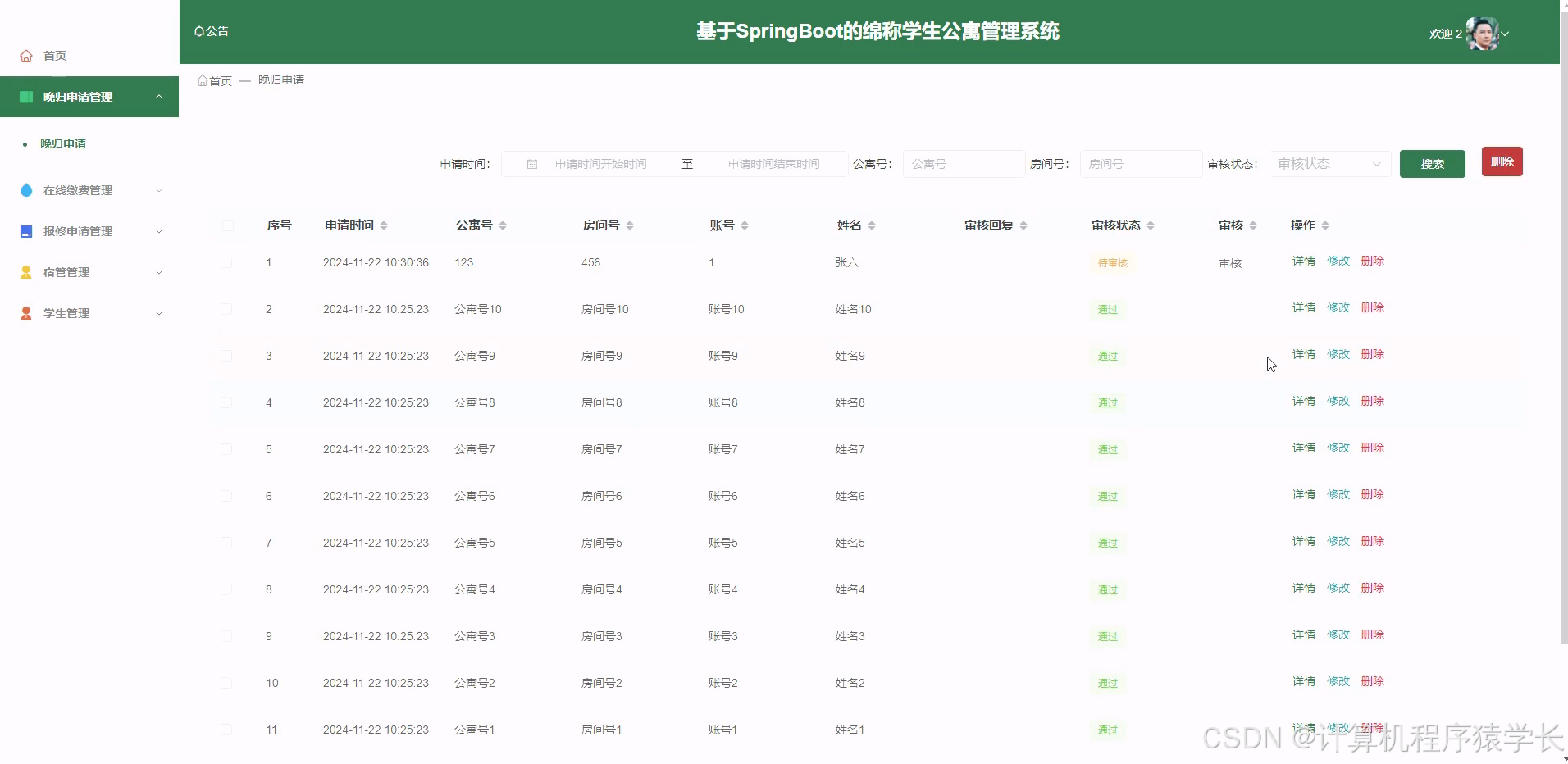Open 在线缴费管理 via its droplet icon
Screen dimensions: 1568x764
25,189
